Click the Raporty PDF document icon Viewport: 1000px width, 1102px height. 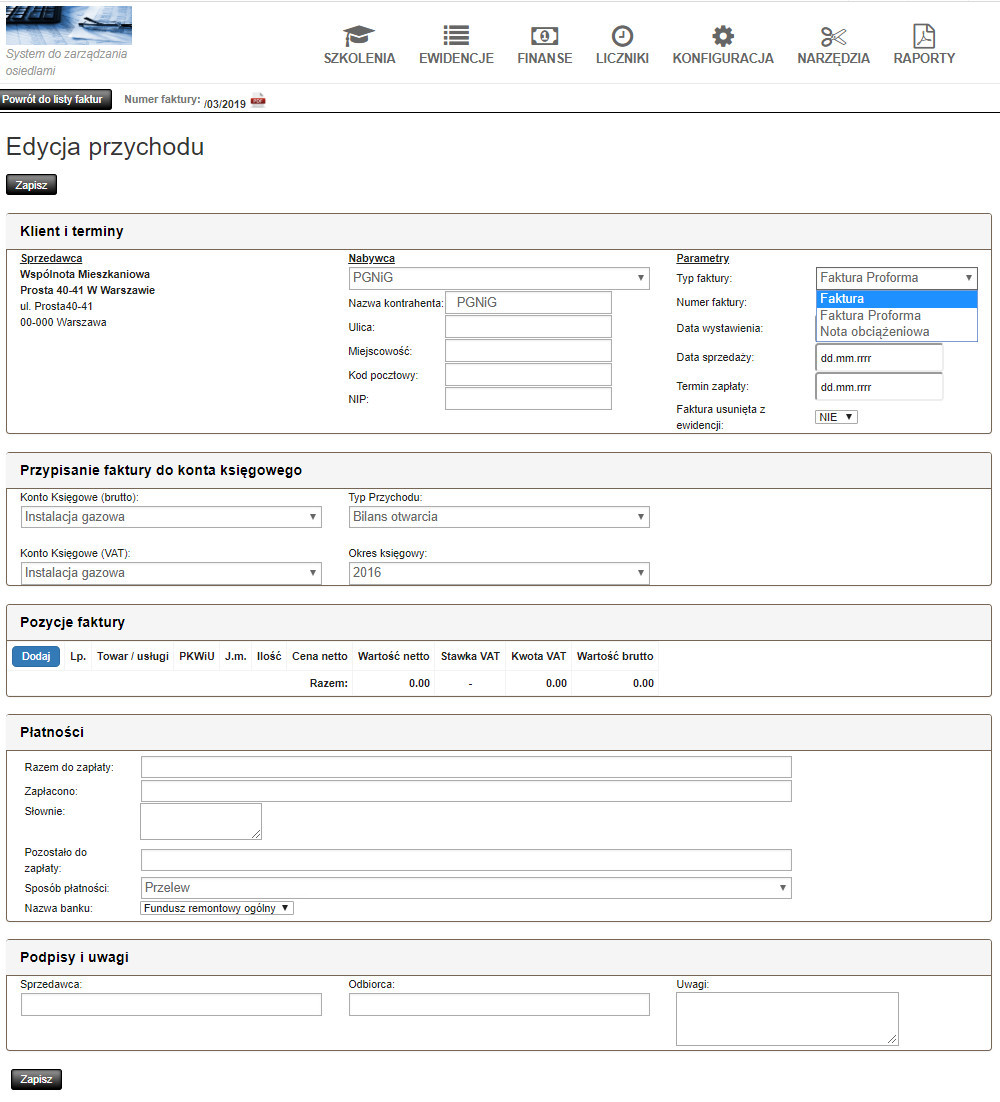[x=924, y=35]
